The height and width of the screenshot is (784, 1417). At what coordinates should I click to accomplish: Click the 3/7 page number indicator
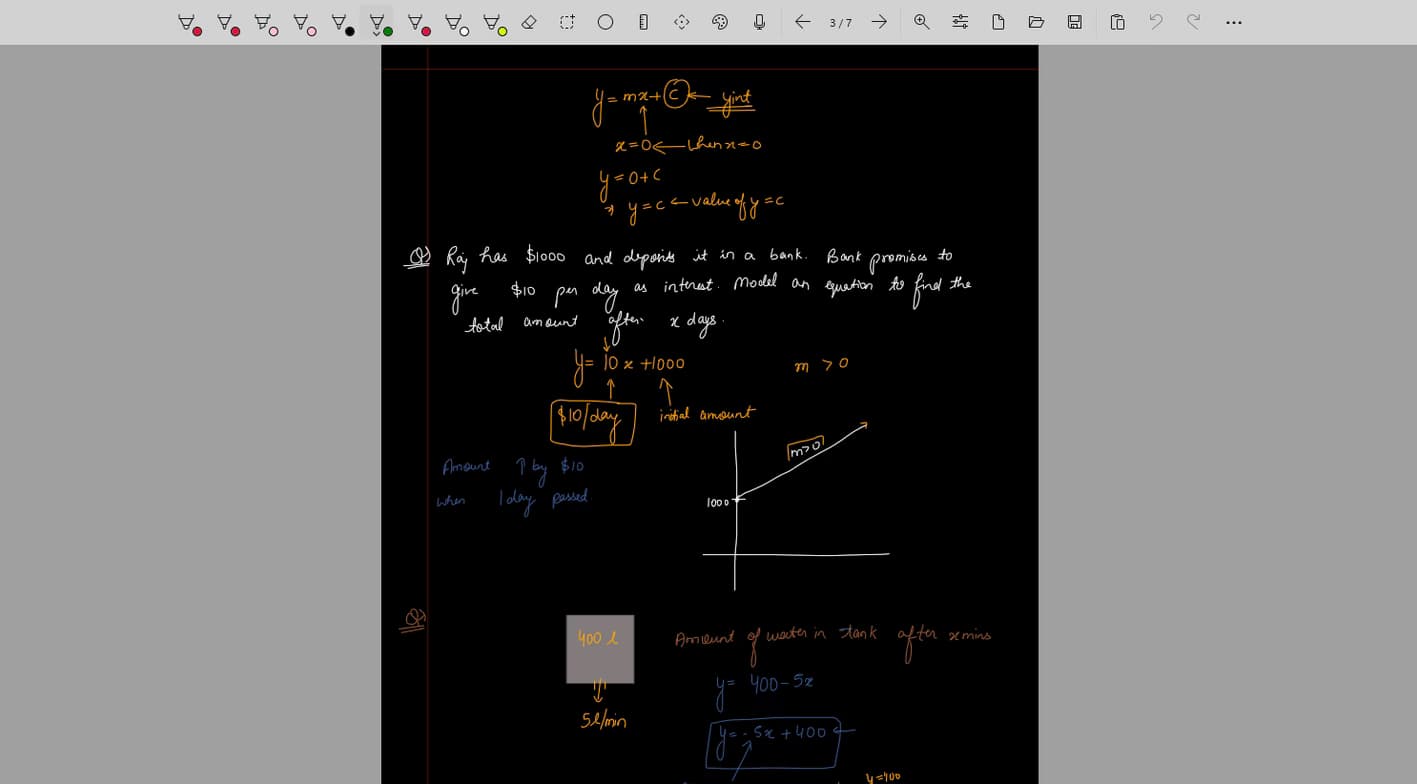click(x=840, y=22)
